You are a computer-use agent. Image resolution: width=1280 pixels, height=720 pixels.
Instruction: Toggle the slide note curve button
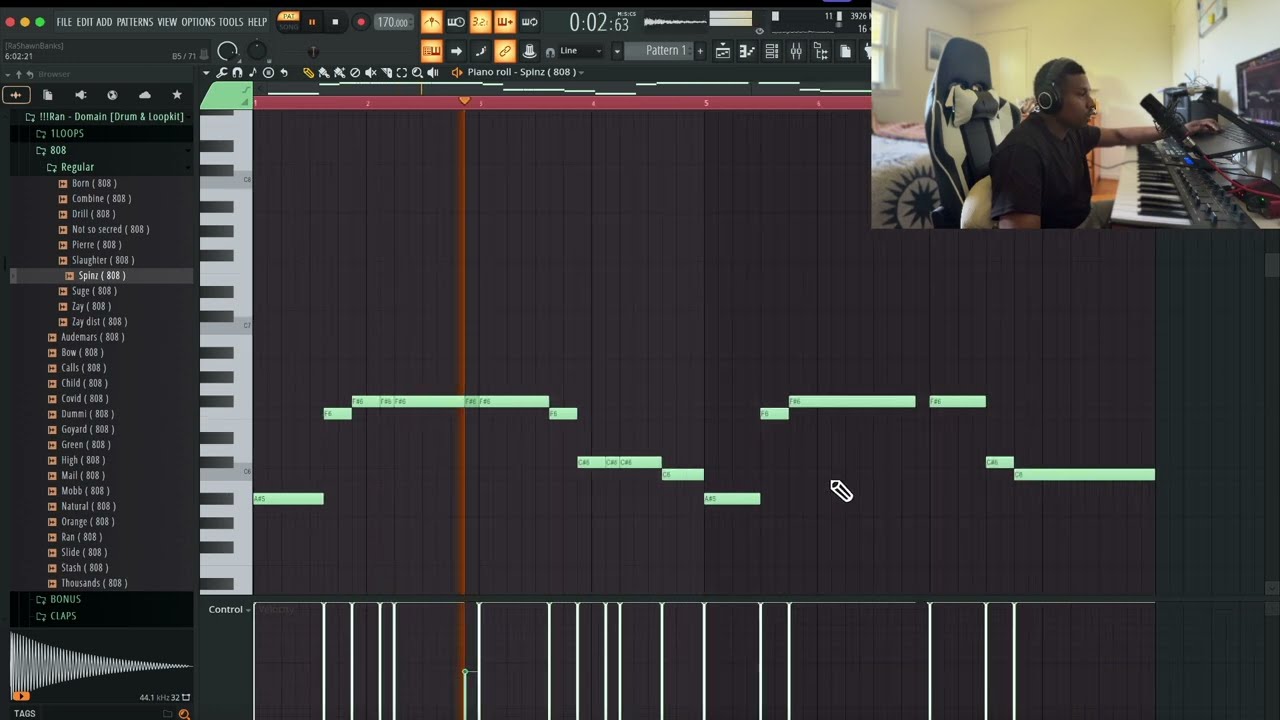pos(480,51)
